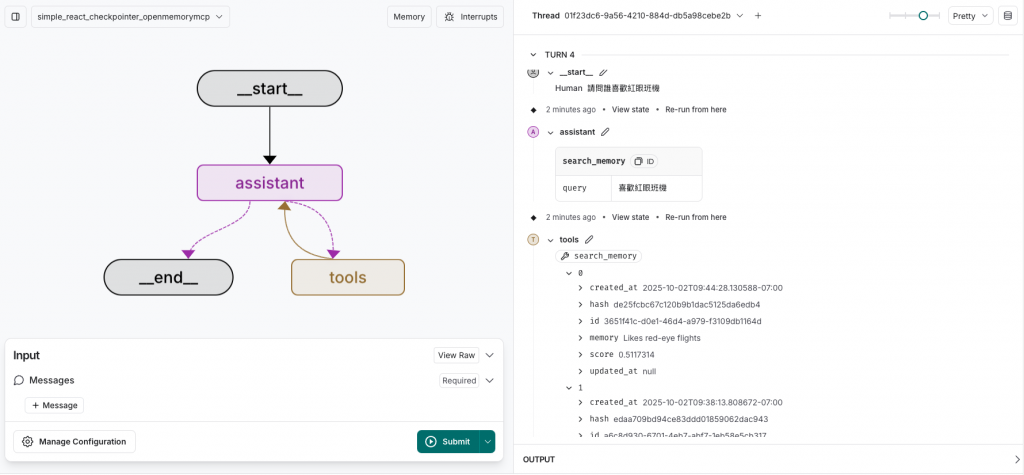The height and width of the screenshot is (475, 1024).
Task: Click View state under assistant step
Action: pos(630,217)
